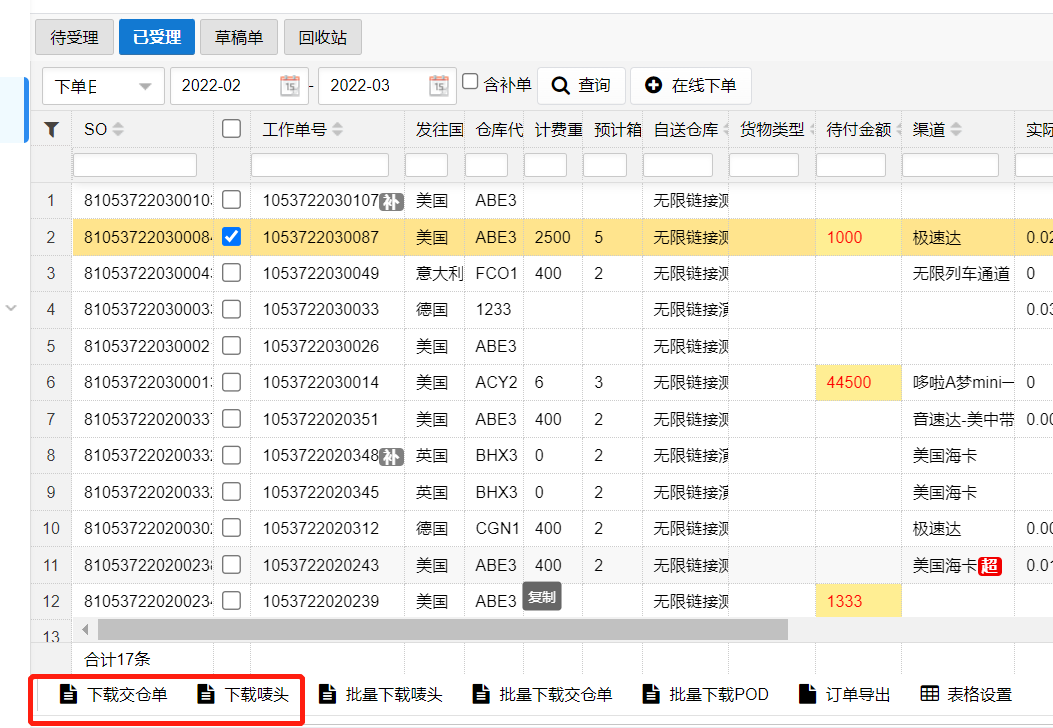Open the 下单日 type dropdown
The width and height of the screenshot is (1053, 728).
pos(103,86)
